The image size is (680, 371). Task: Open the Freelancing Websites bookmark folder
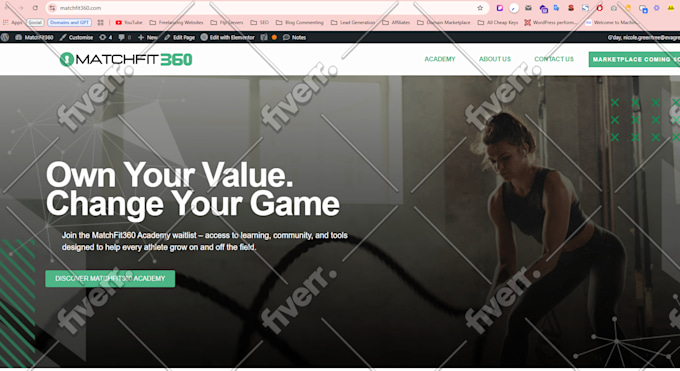click(177, 22)
